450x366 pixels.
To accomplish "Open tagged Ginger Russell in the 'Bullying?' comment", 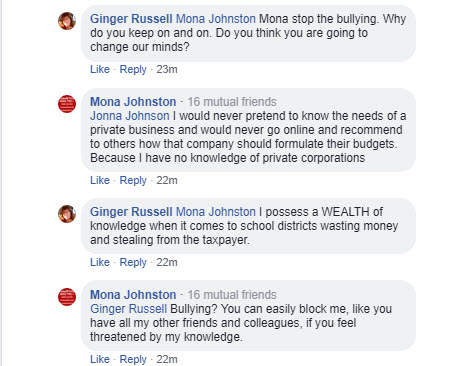I will [x=128, y=309].
